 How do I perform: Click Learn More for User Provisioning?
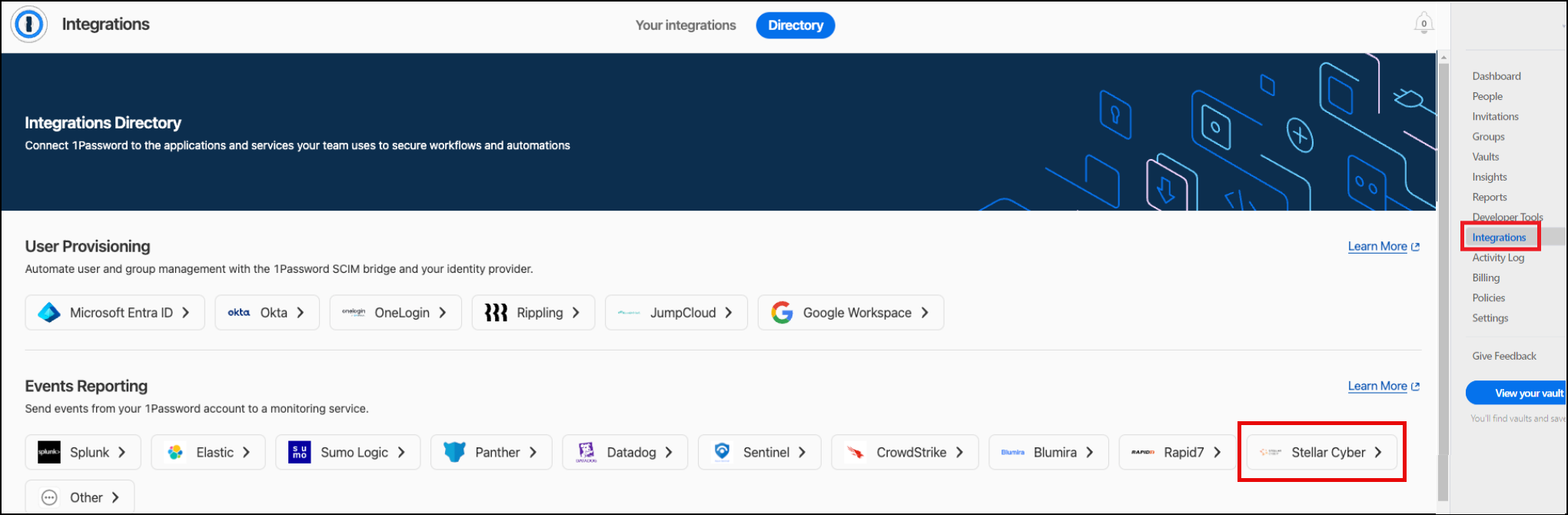(x=1377, y=247)
